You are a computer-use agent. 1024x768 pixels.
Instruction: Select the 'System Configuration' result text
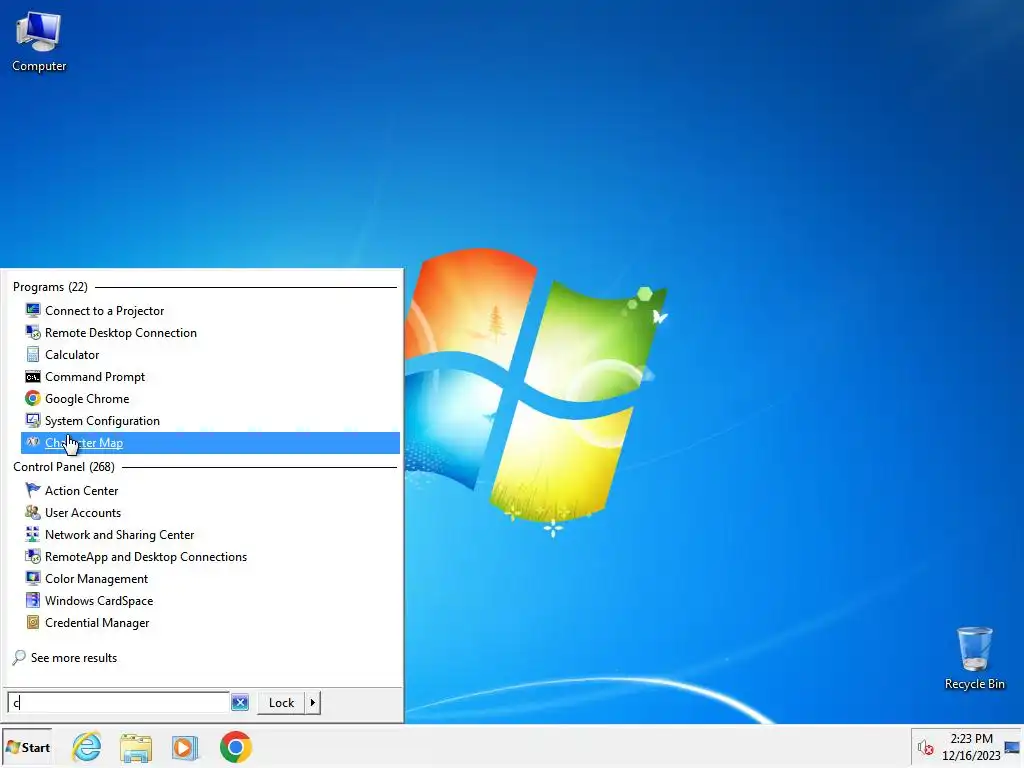pos(103,421)
